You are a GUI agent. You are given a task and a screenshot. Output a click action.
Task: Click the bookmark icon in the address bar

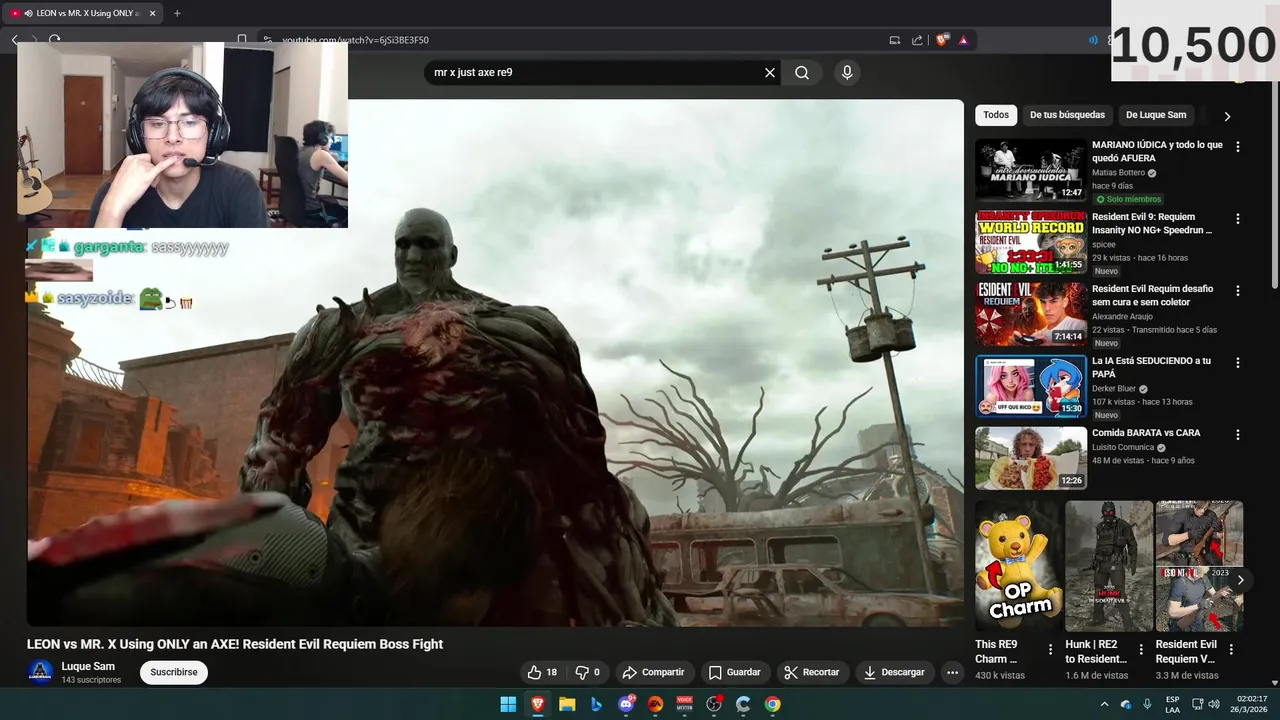[242, 40]
